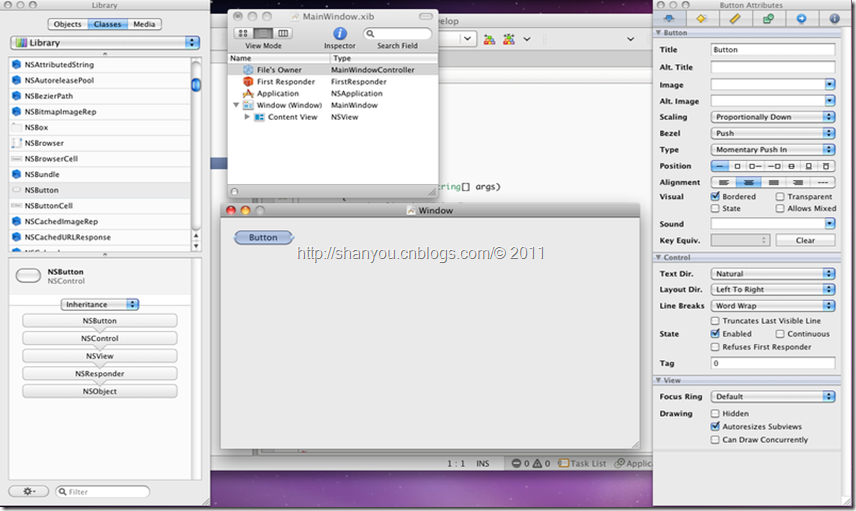Open the Image combo box arrow
Viewport: 856px width, 511px height.
coord(830,85)
